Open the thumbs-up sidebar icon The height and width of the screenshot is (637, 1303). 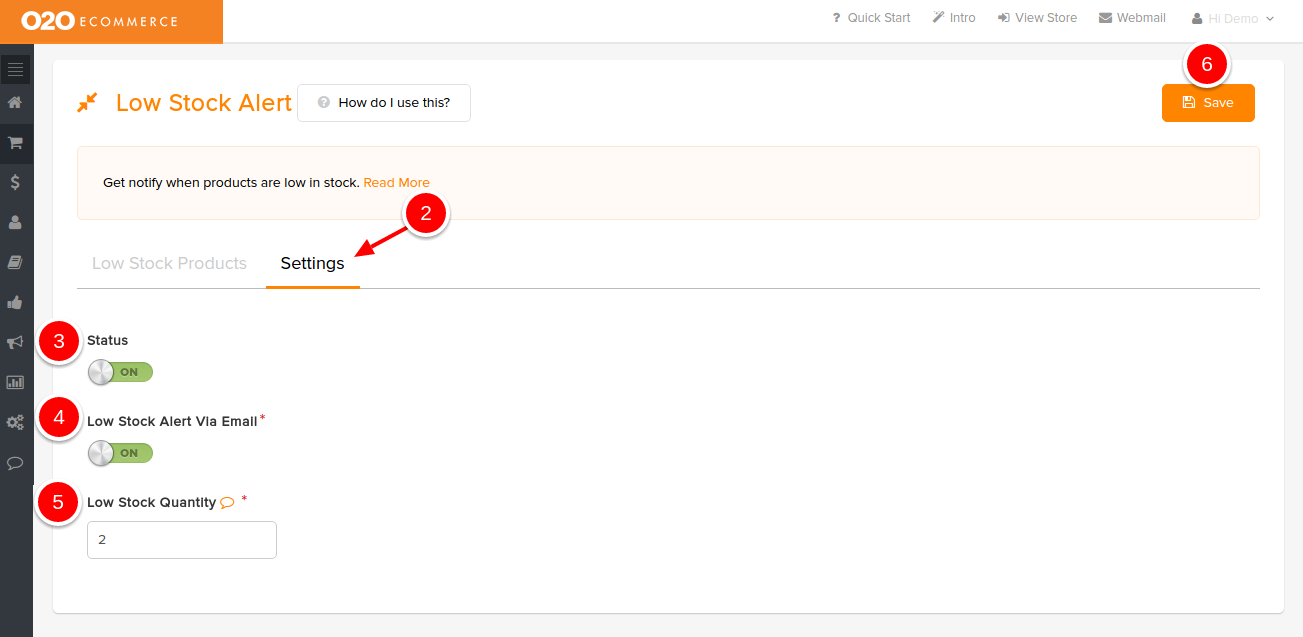coord(15,302)
